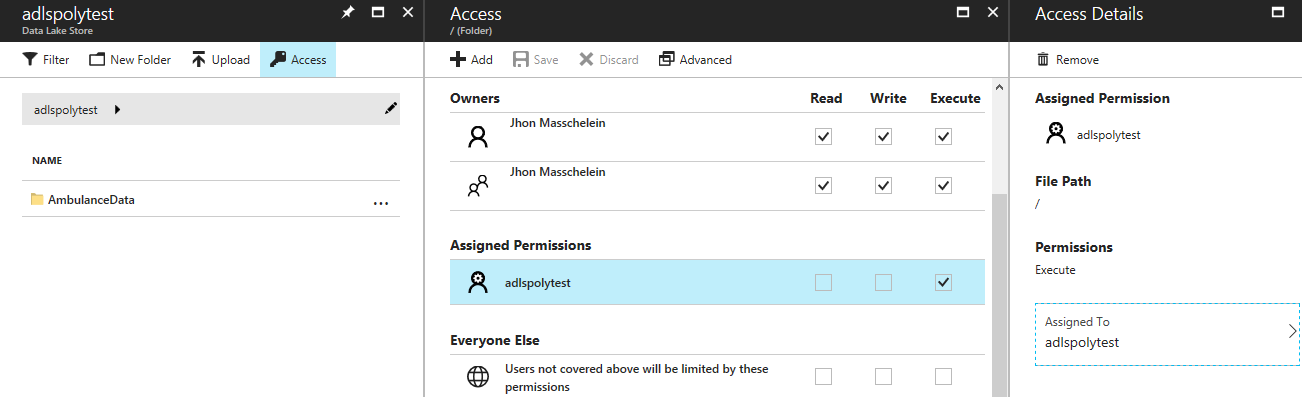Enable Read for adlspolytest assigned permission
1302x397 pixels.
823,283
